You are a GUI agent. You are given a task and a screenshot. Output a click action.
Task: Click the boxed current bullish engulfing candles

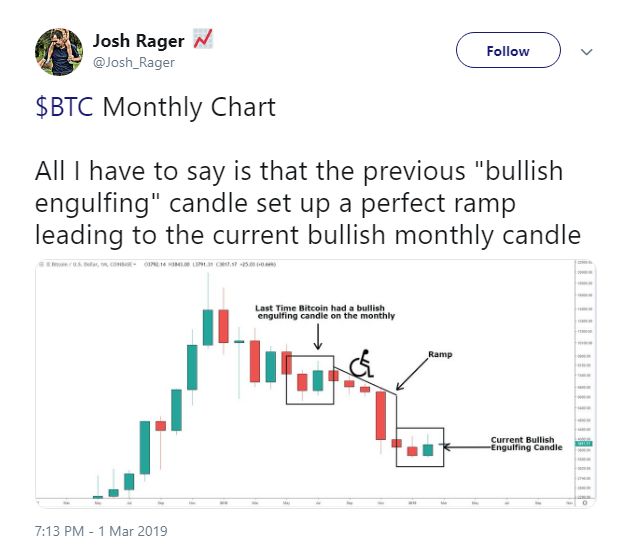pos(419,447)
